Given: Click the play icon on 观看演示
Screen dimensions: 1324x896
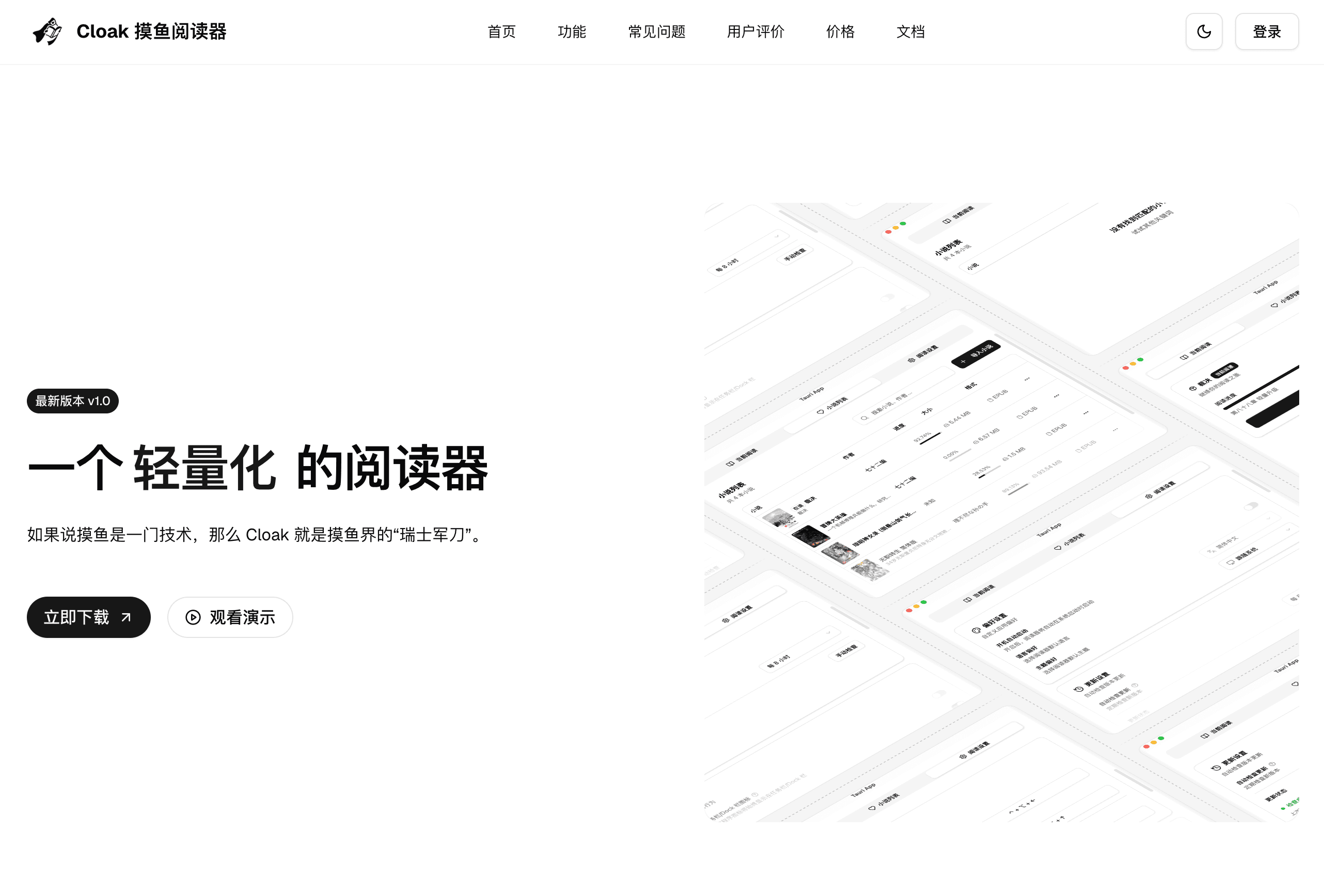Looking at the screenshot, I should point(193,617).
